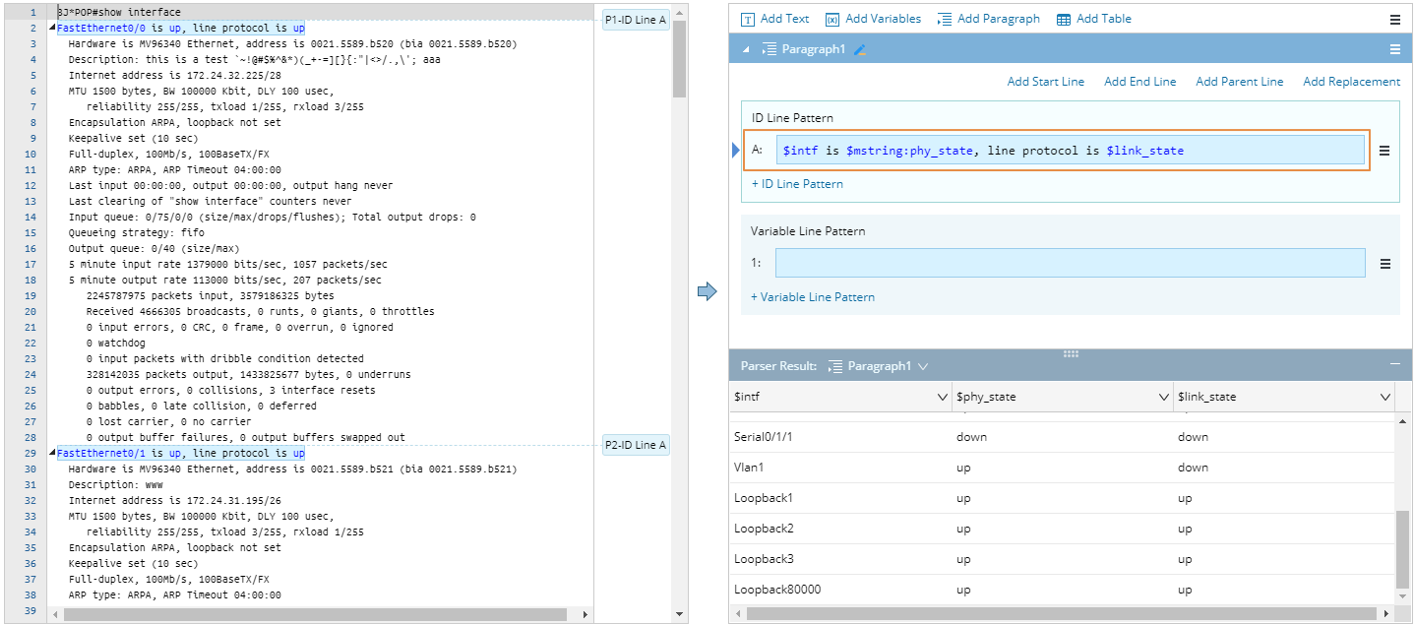1416x627 pixels.
Task: Open the hamburger menu in top toolbar
Action: (1395, 19)
